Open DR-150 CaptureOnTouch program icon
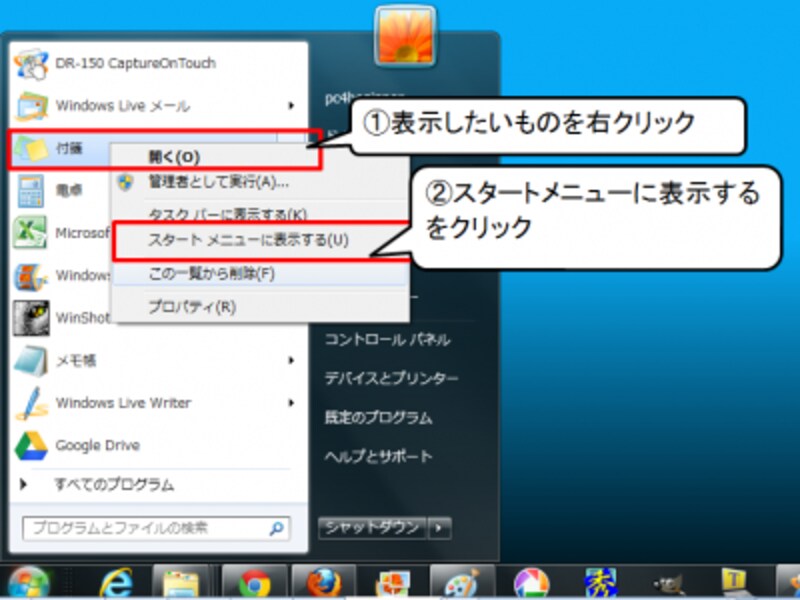Screen dimensions: 800x600 tap(31, 64)
